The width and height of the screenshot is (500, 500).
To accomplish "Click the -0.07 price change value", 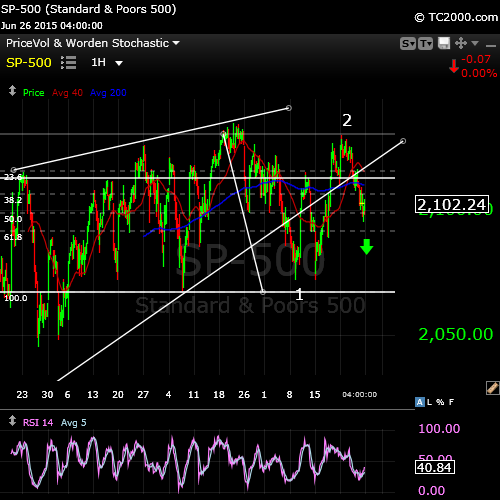I will tap(476, 59).
